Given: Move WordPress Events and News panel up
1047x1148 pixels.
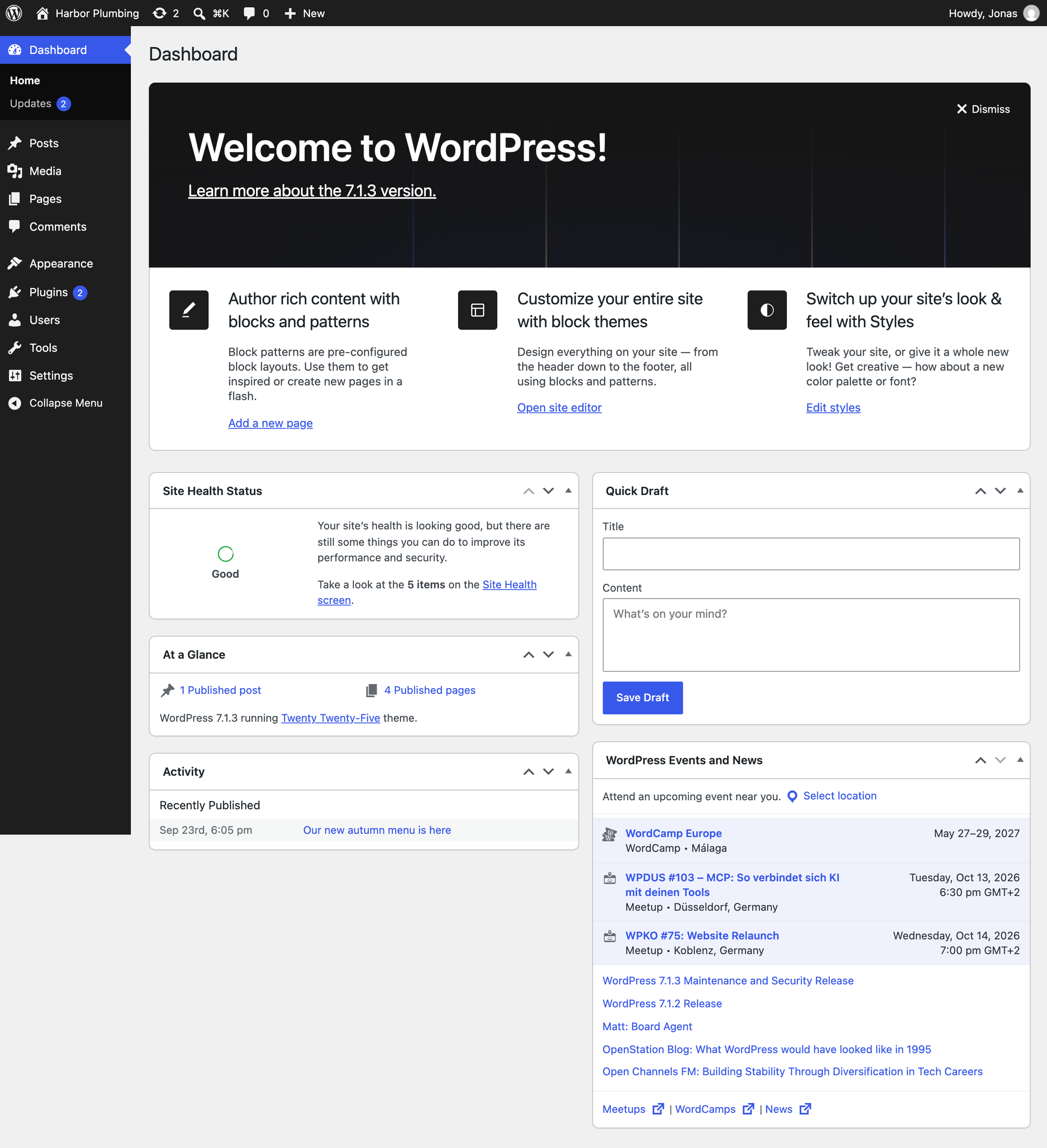Looking at the screenshot, I should pyautogui.click(x=981, y=760).
